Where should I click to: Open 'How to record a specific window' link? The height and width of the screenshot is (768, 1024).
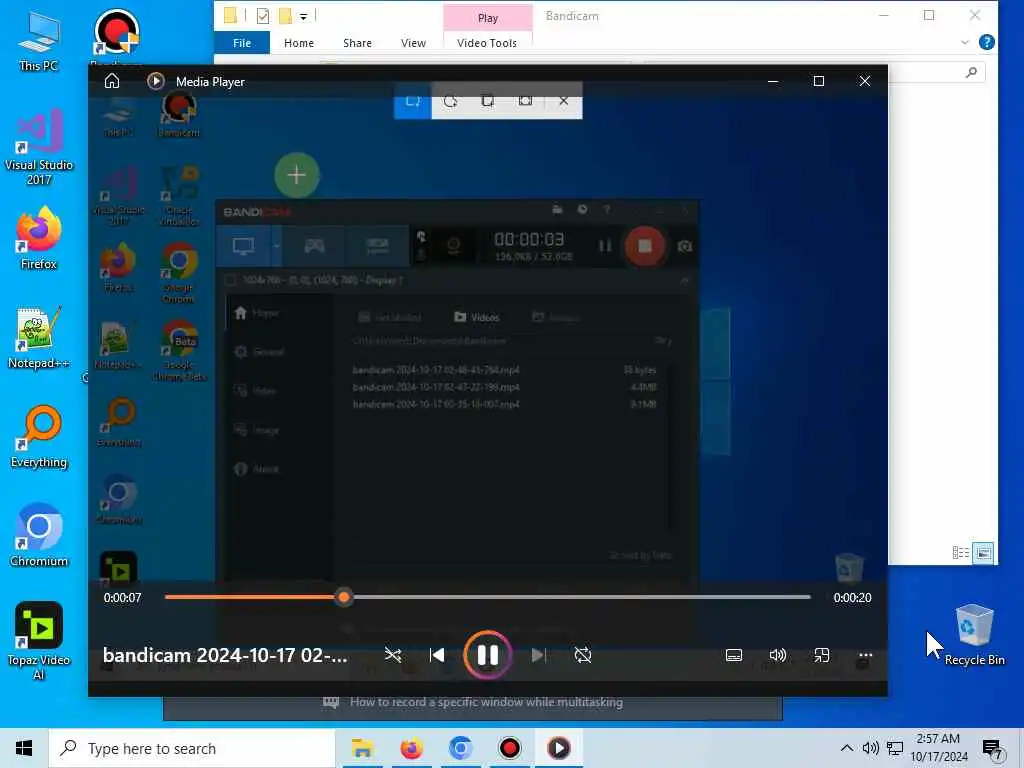pos(487,703)
